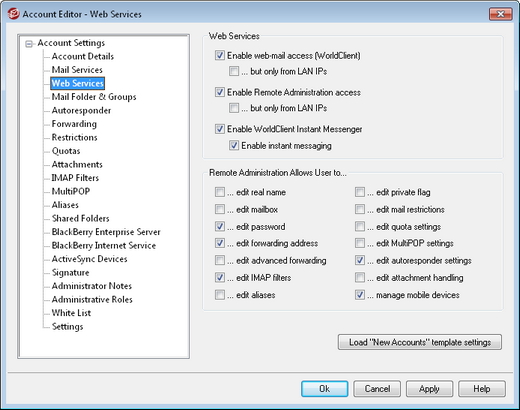520x410 pixels.
Task: Uncheck Enable instant messaging
Action: pyautogui.click(x=234, y=145)
